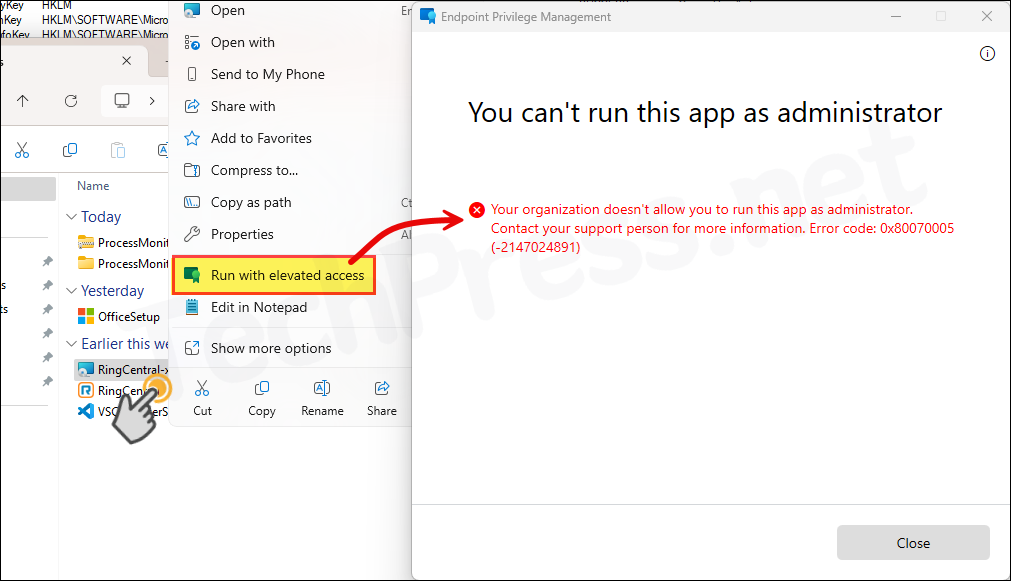Click the Send to My Phone icon
1011x581 pixels.
pyautogui.click(x=192, y=74)
